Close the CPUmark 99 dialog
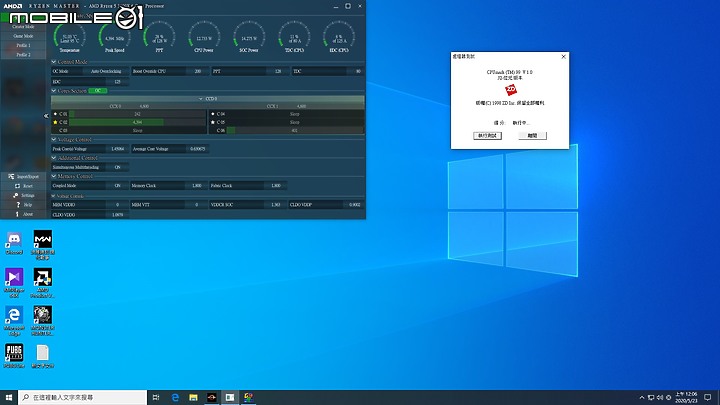 click(563, 56)
